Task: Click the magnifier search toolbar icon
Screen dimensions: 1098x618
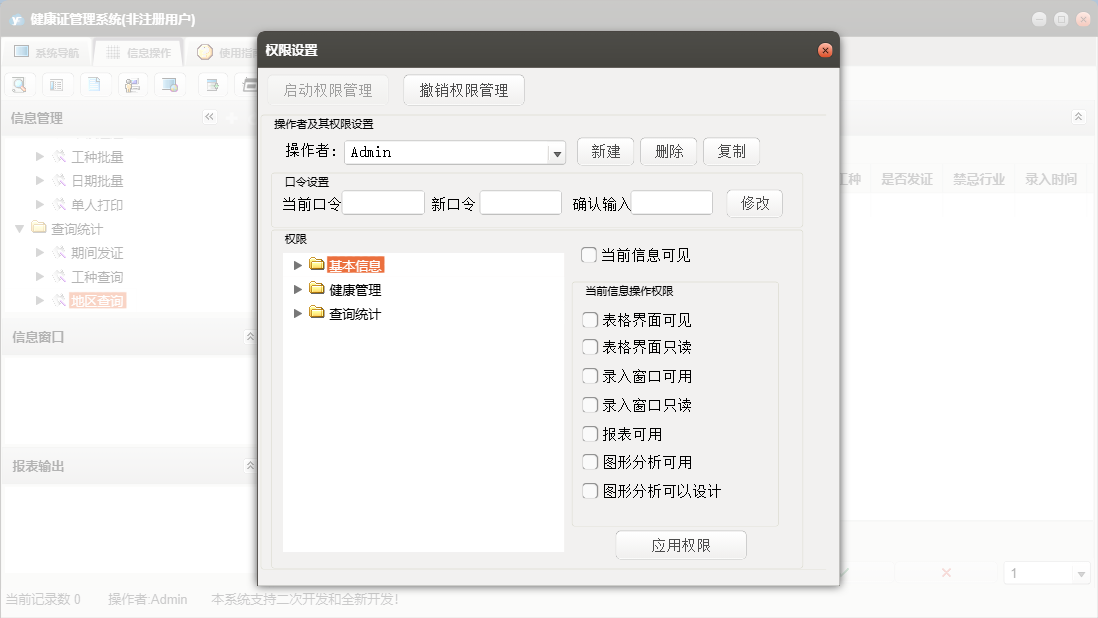Action: (19, 84)
